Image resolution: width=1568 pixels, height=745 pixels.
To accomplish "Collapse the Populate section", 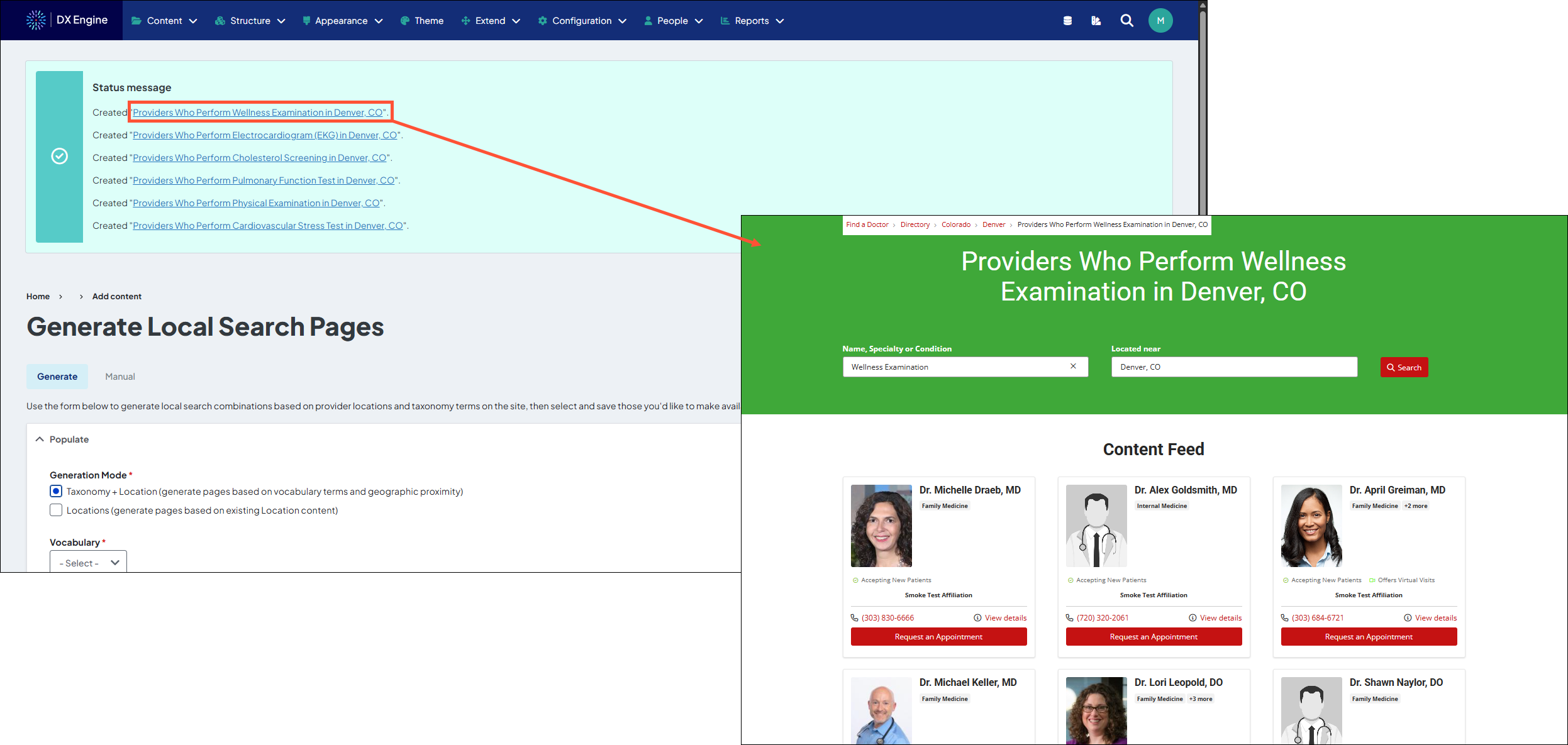I will click(x=40, y=439).
